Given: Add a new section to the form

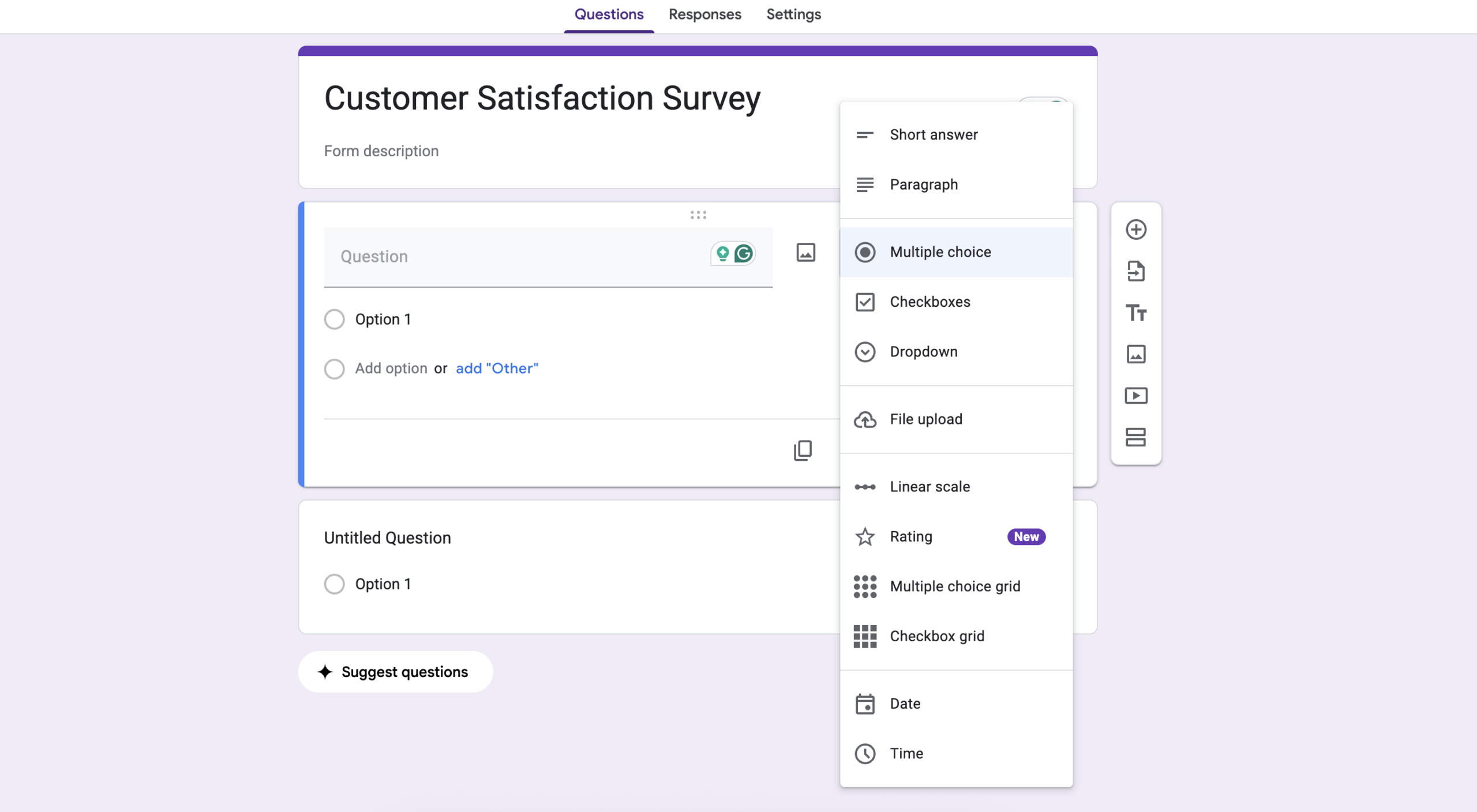Looking at the screenshot, I should coord(1136,438).
